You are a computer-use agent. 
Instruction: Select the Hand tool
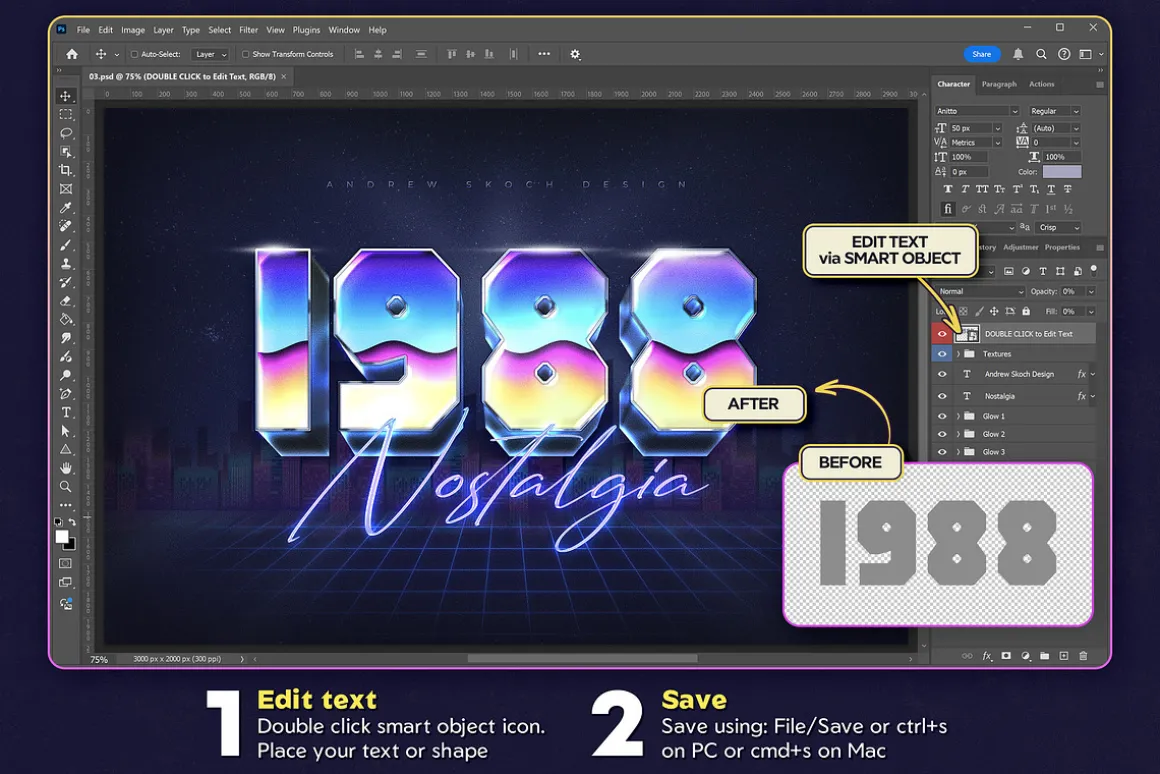click(66, 468)
